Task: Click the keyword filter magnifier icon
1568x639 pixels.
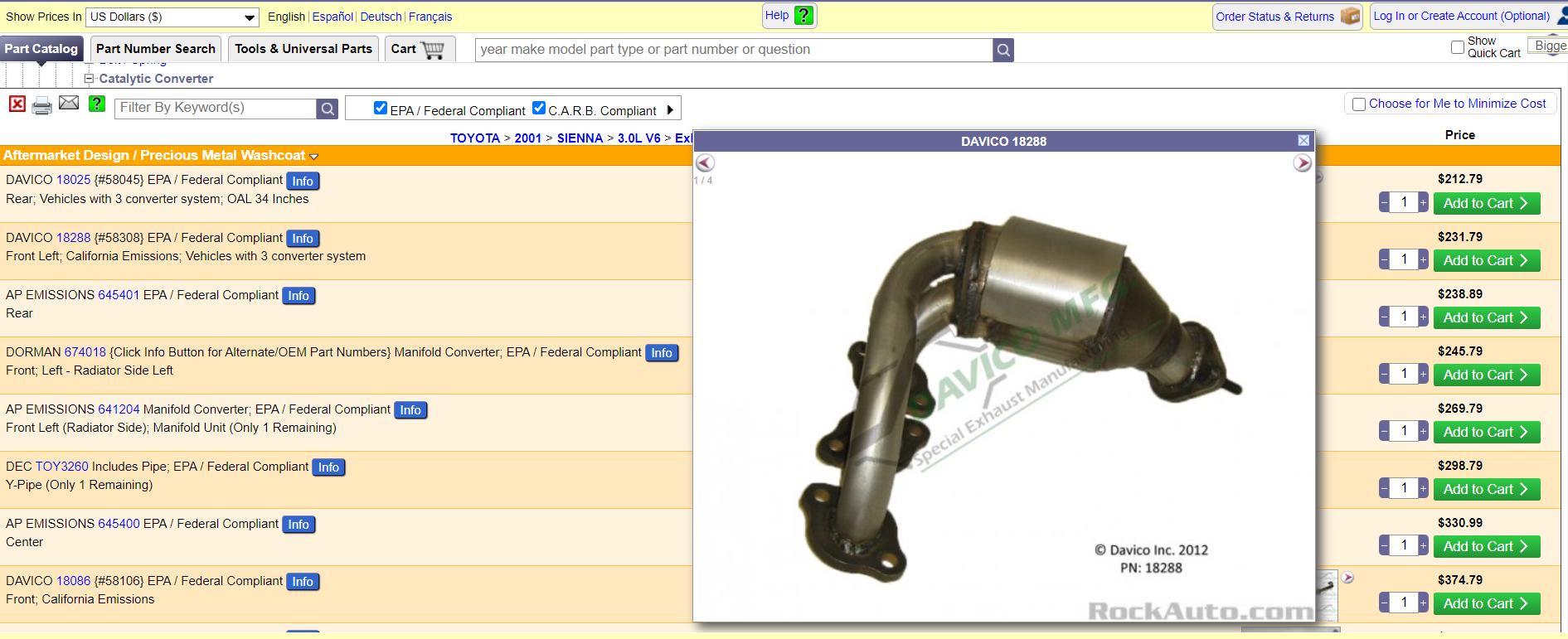Action: 328,109
